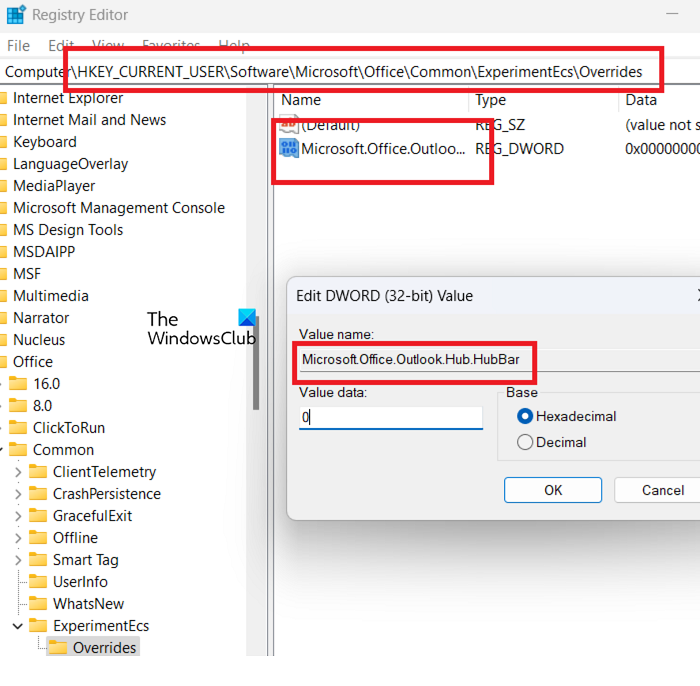Click the 16.0 folder icon
Image resolution: width=700 pixels, height=686 pixels.
(18, 383)
